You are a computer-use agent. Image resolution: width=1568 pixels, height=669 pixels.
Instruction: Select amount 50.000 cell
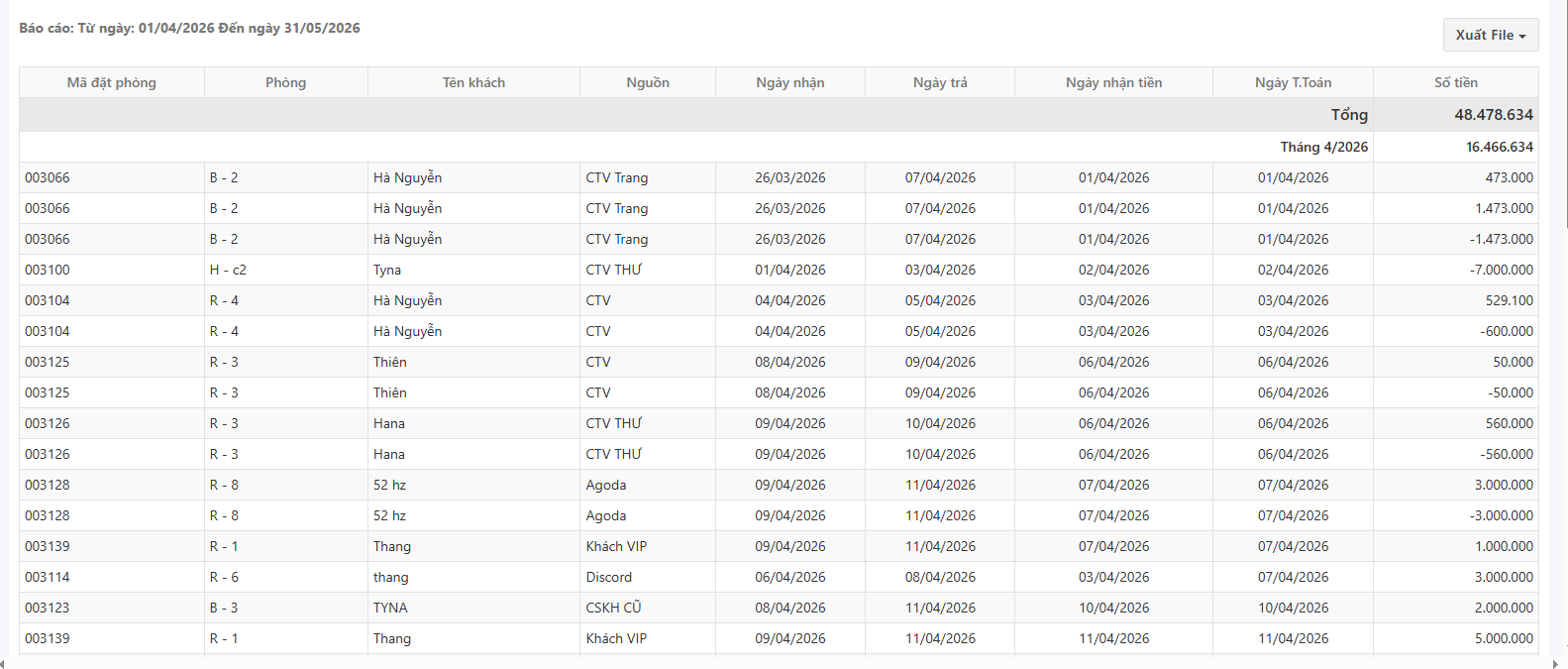point(1455,362)
